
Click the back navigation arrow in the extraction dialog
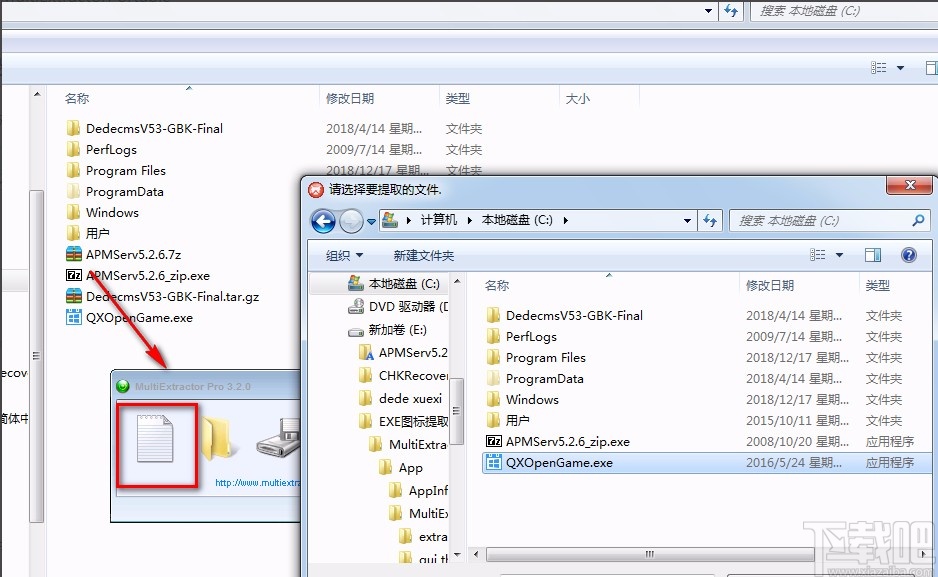click(x=323, y=220)
